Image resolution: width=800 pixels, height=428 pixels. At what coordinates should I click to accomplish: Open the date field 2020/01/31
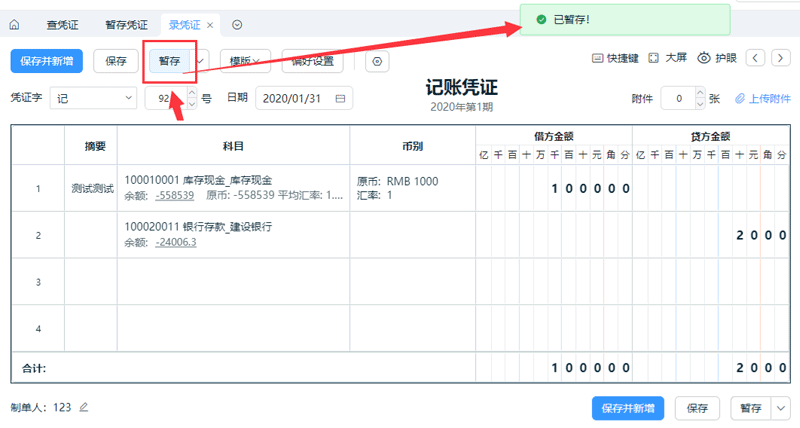(x=304, y=98)
